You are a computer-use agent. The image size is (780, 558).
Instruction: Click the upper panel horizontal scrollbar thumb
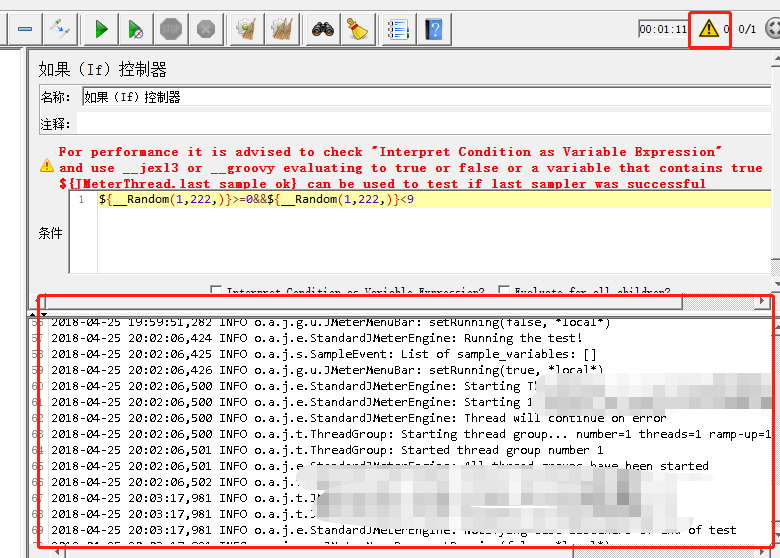coord(364,302)
